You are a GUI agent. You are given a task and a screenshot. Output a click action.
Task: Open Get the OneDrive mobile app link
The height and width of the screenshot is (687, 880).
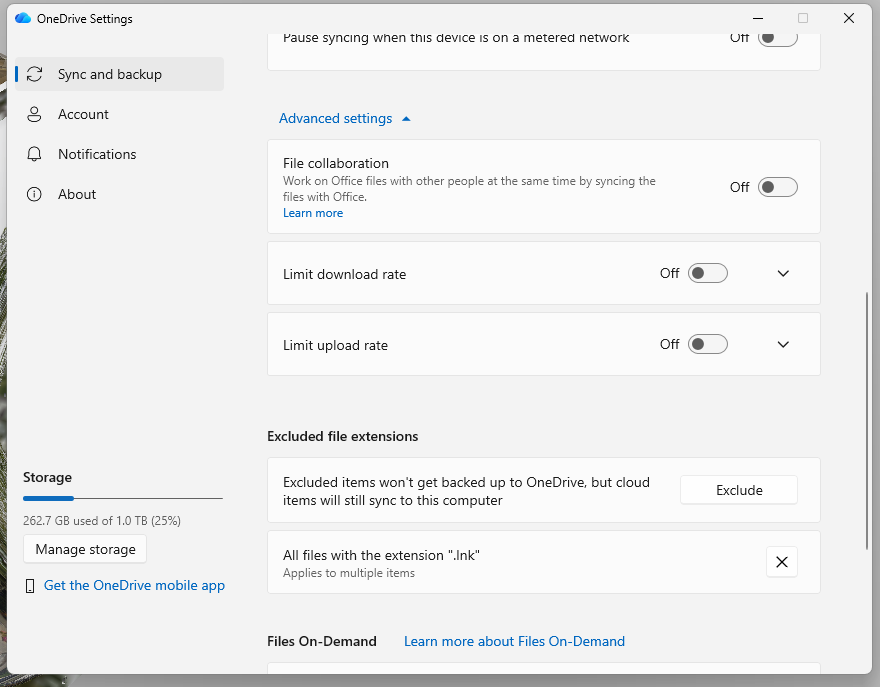point(134,585)
